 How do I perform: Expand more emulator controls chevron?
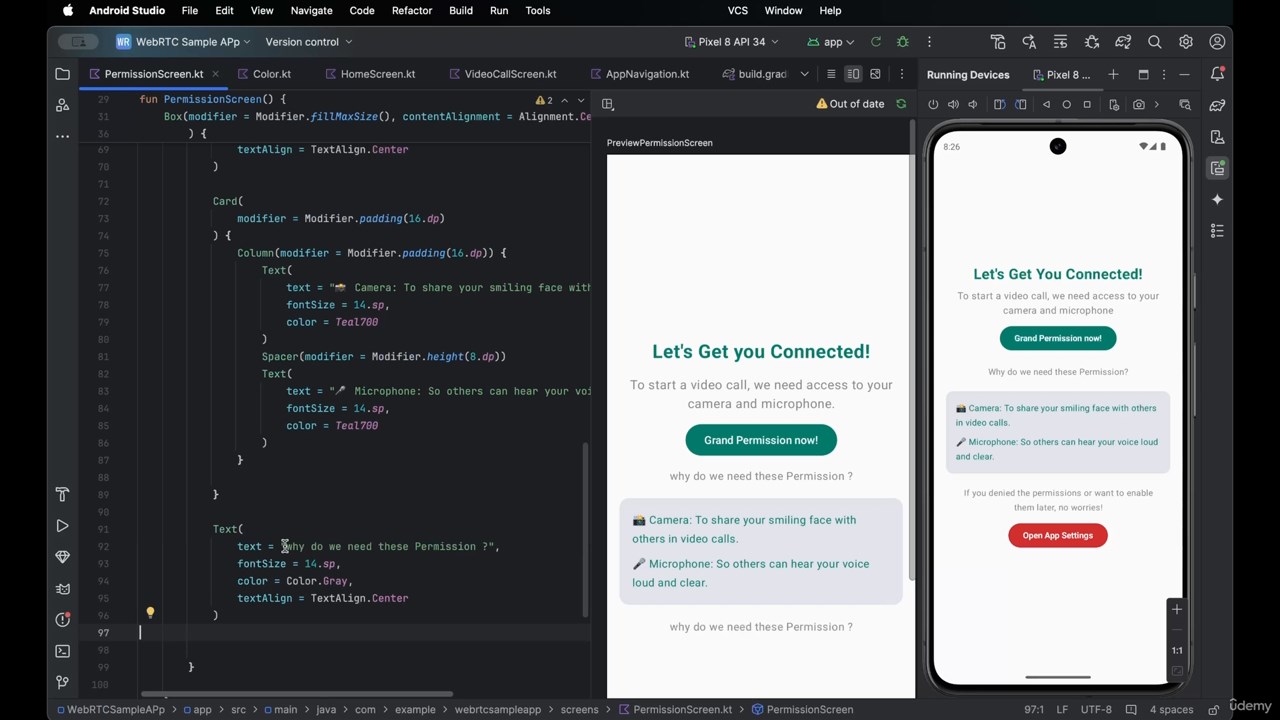(1157, 104)
